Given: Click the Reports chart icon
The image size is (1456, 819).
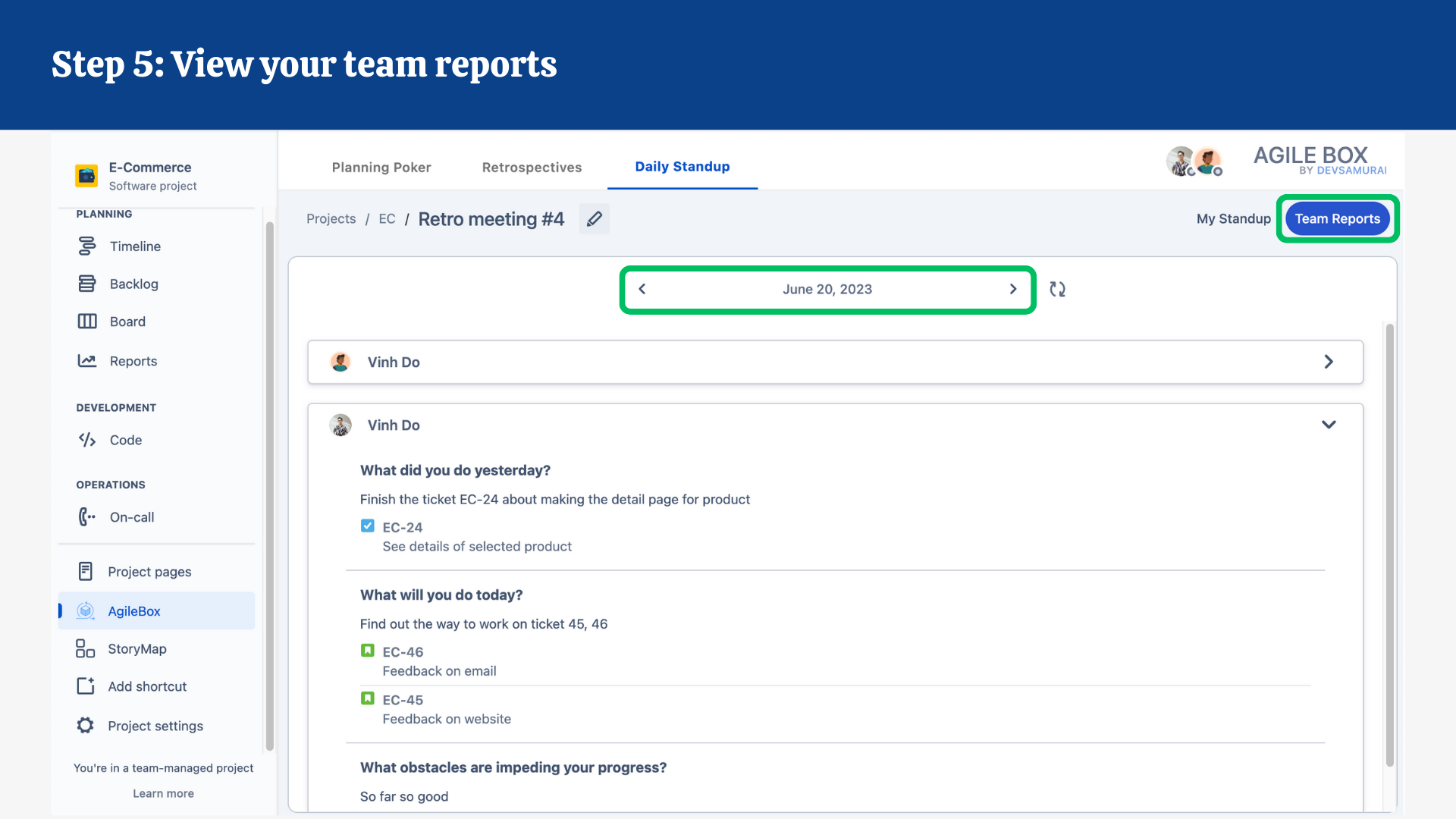Looking at the screenshot, I should 86,360.
